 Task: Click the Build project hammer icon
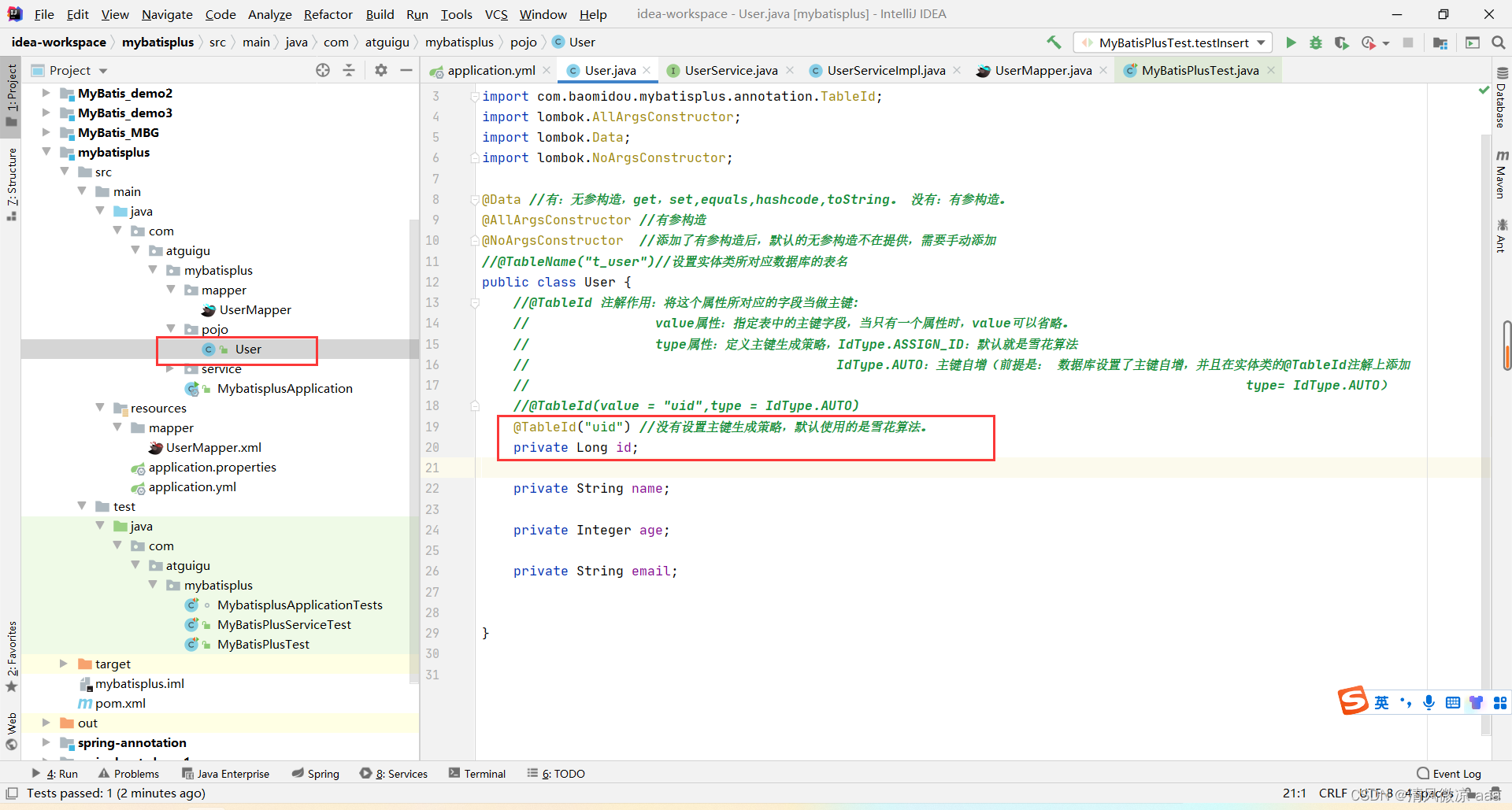1054,43
